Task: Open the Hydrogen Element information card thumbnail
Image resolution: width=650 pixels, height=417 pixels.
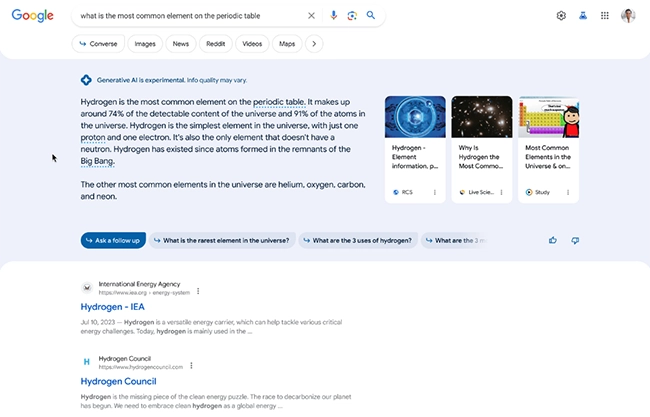Action: (415, 117)
